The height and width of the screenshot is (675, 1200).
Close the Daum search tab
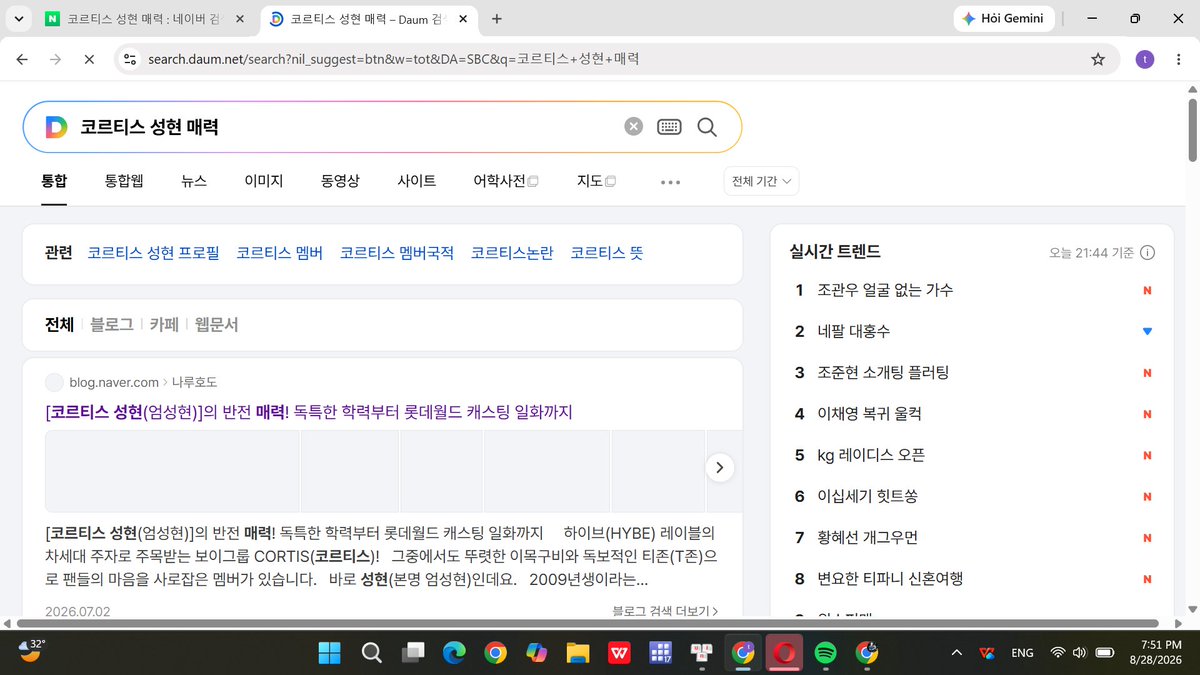(463, 18)
